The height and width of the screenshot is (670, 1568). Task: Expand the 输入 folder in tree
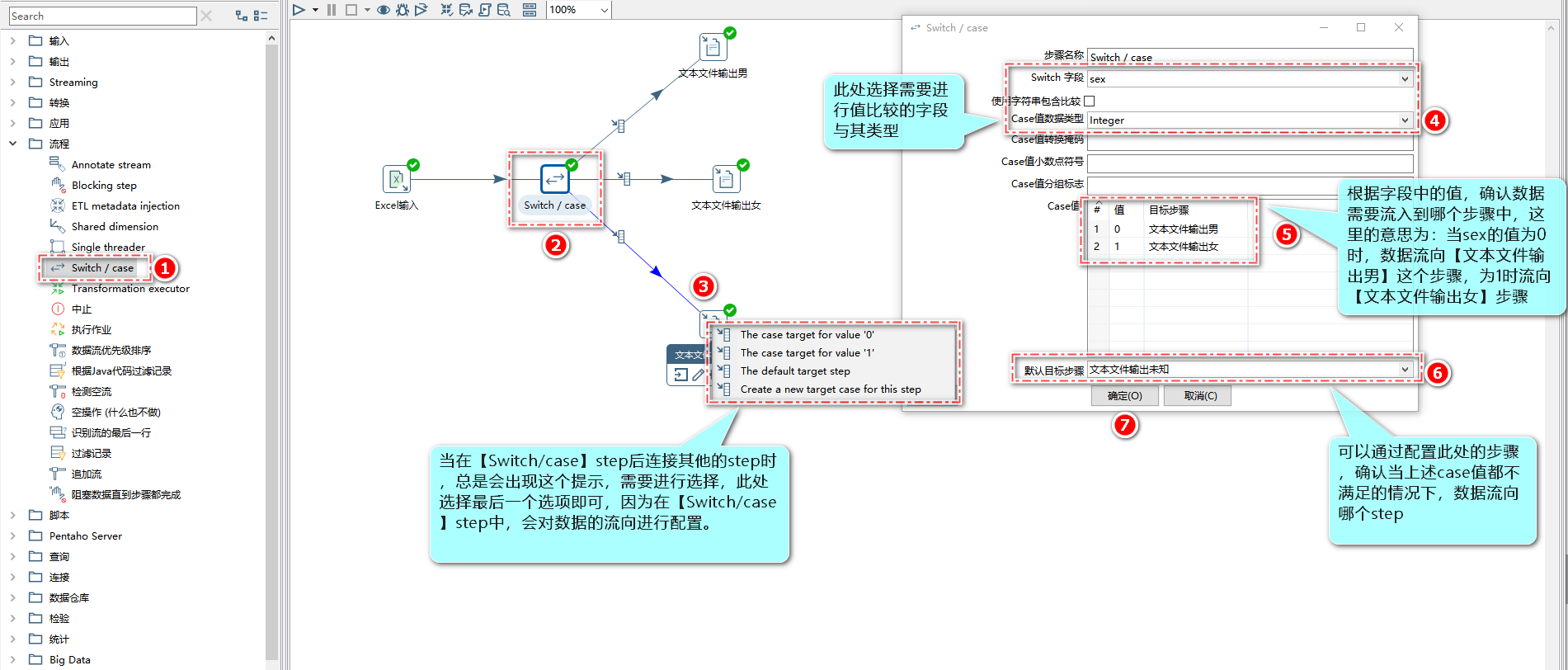(x=12, y=40)
